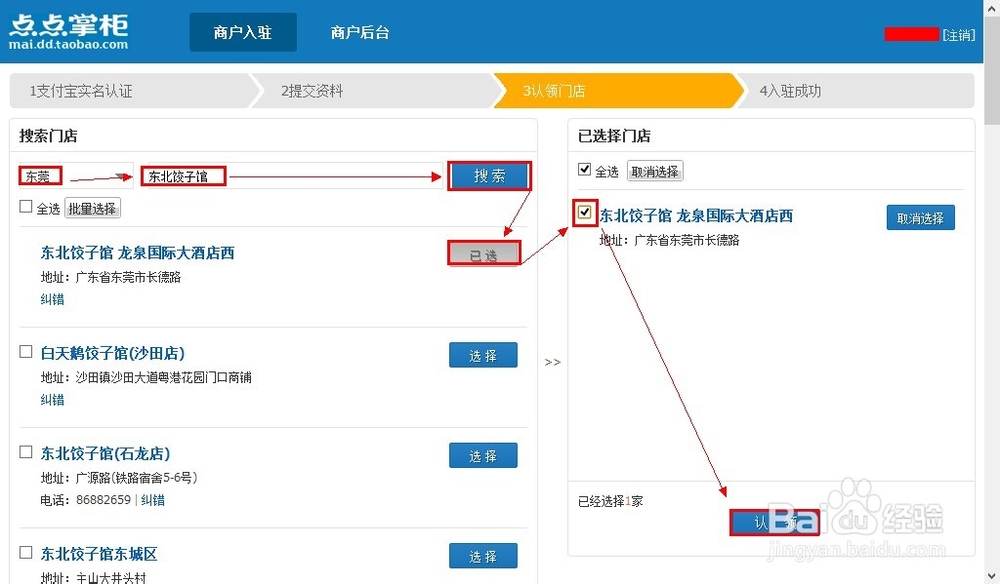
Task: Select 白天鹅饺子馆(沙田店) with its 选择 button
Action: pyautogui.click(x=483, y=355)
